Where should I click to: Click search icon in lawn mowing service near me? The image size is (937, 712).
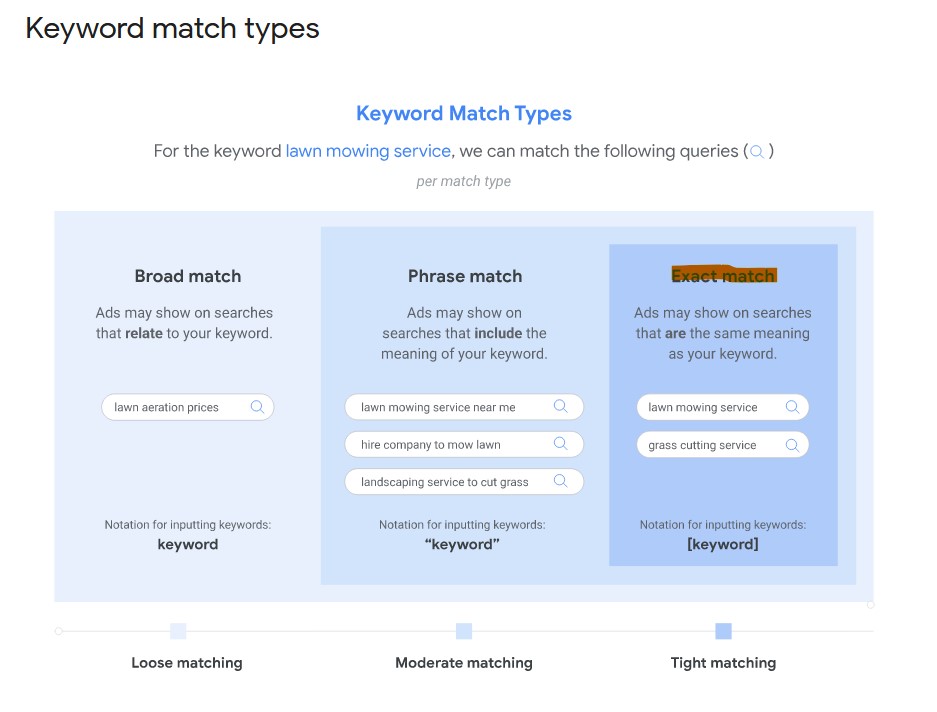[x=561, y=407]
